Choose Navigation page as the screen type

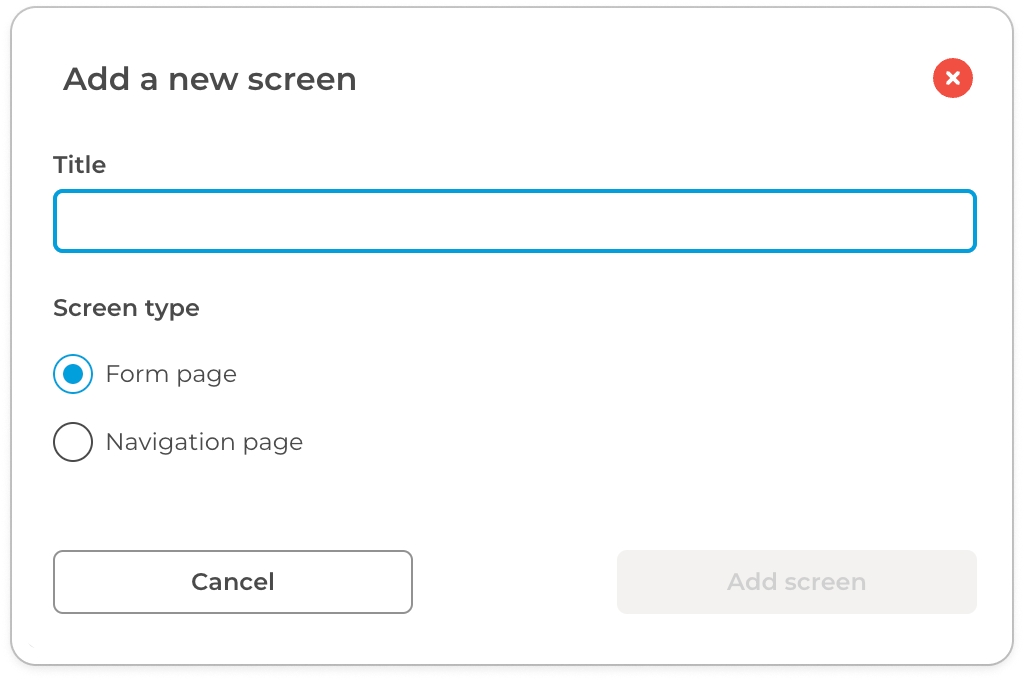click(73, 442)
